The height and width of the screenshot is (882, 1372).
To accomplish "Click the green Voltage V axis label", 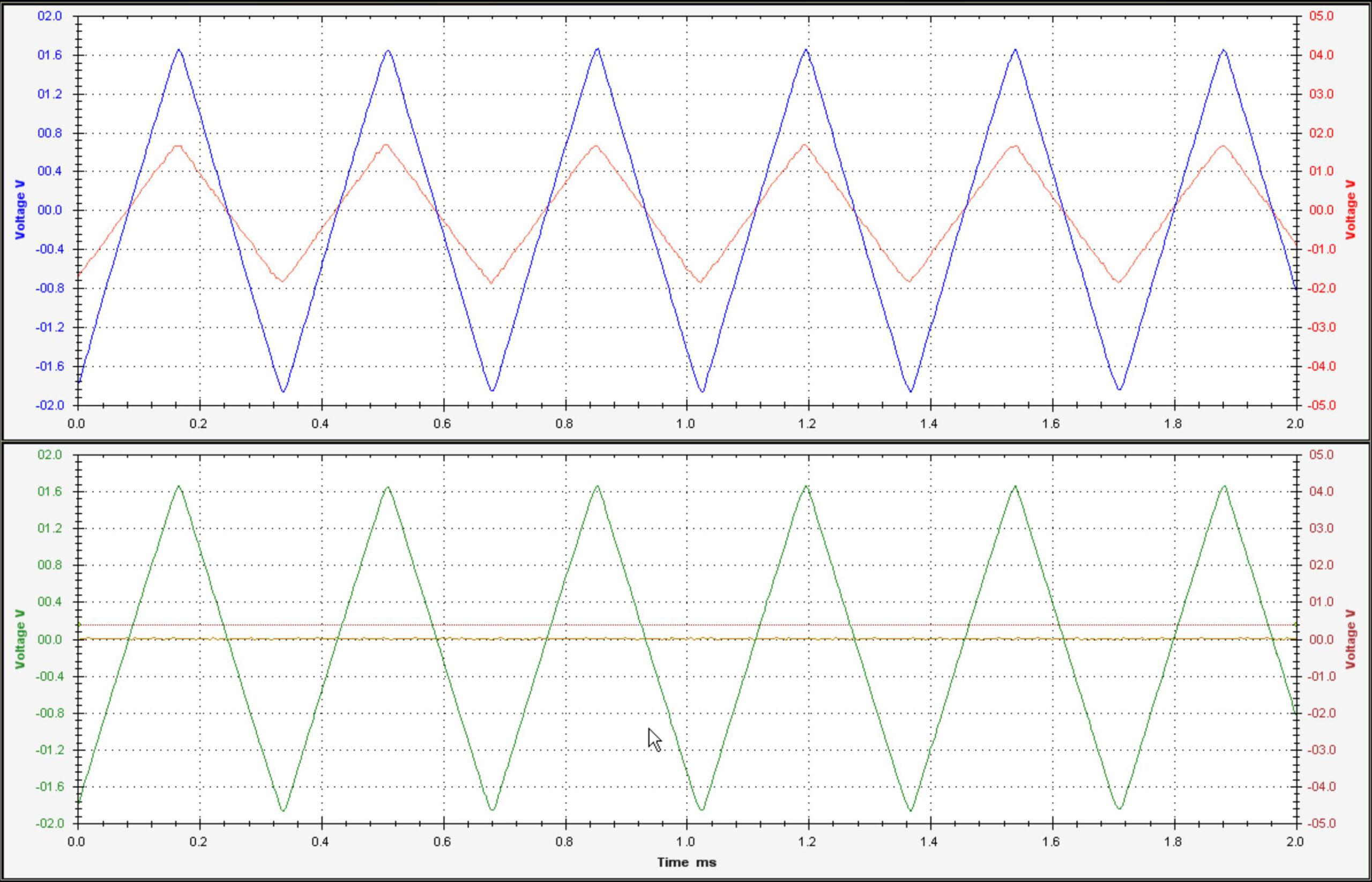I will (x=20, y=639).
